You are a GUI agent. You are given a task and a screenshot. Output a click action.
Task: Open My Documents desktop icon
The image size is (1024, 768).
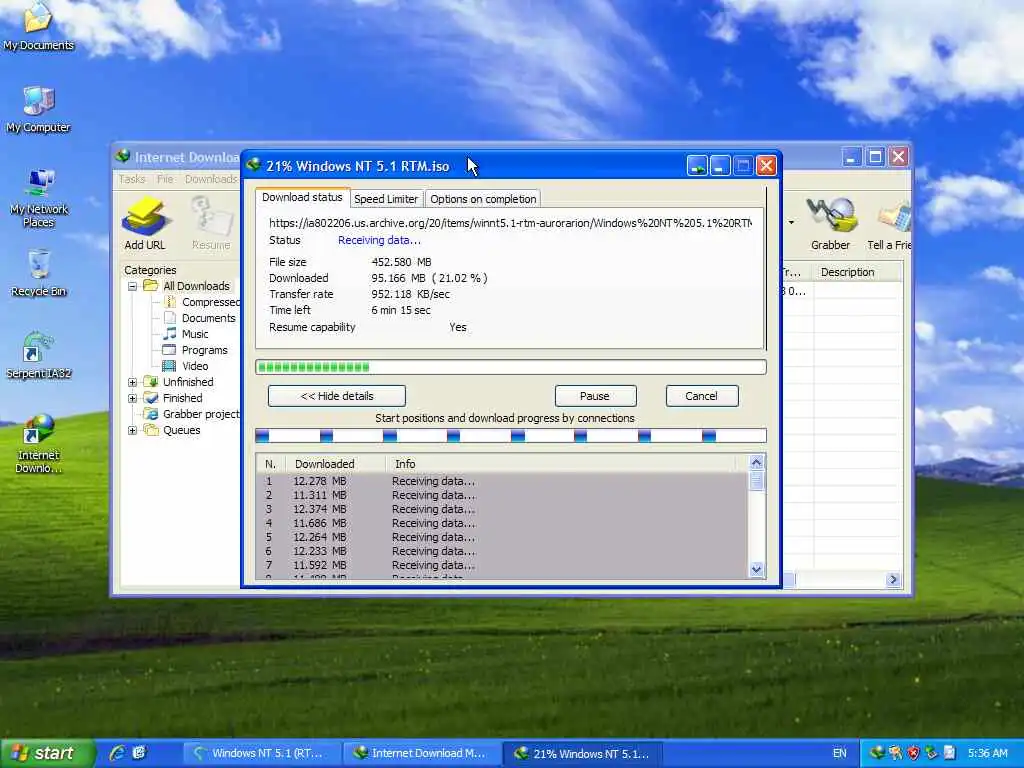pyautogui.click(x=39, y=27)
